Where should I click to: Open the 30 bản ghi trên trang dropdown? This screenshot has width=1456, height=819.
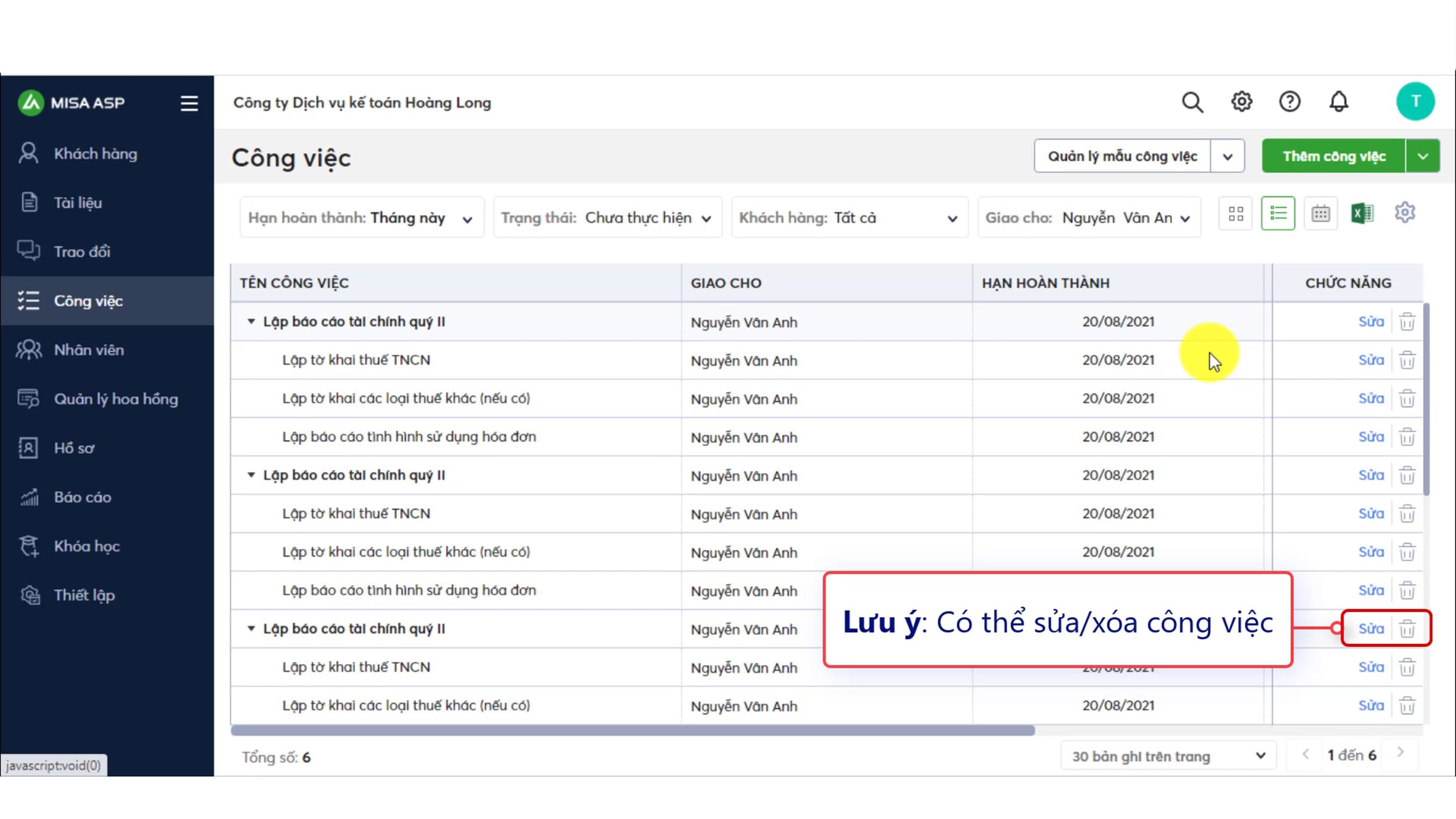[x=1168, y=757]
